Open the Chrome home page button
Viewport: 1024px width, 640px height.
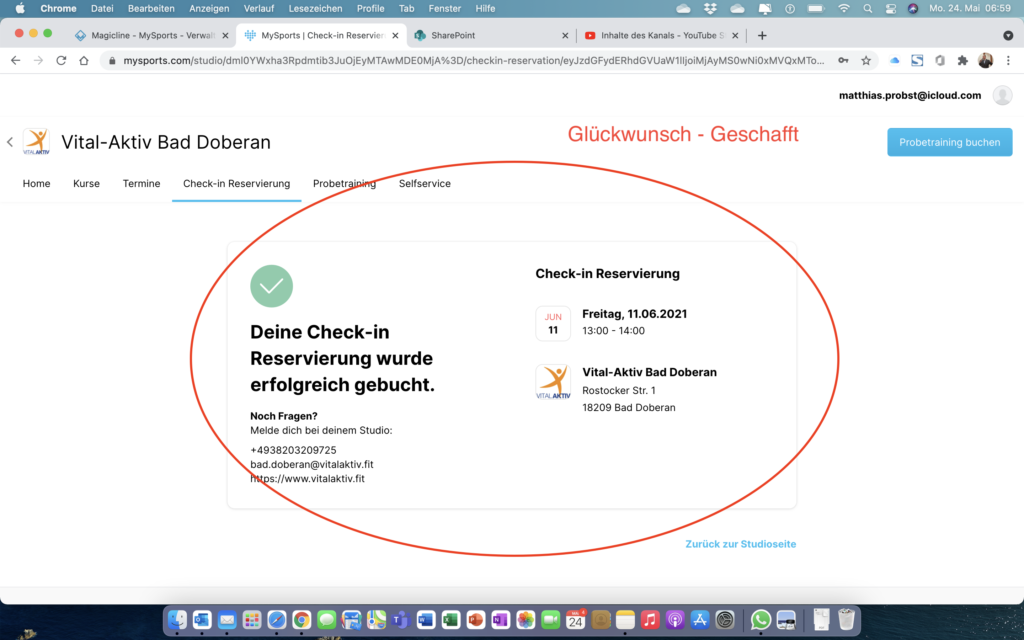84,61
